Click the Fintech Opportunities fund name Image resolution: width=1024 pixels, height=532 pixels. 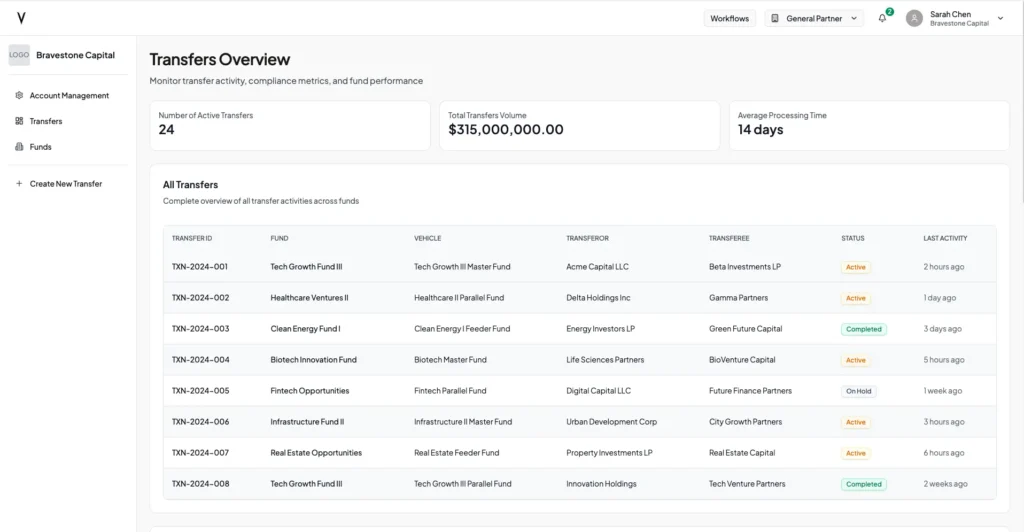[x=309, y=391]
